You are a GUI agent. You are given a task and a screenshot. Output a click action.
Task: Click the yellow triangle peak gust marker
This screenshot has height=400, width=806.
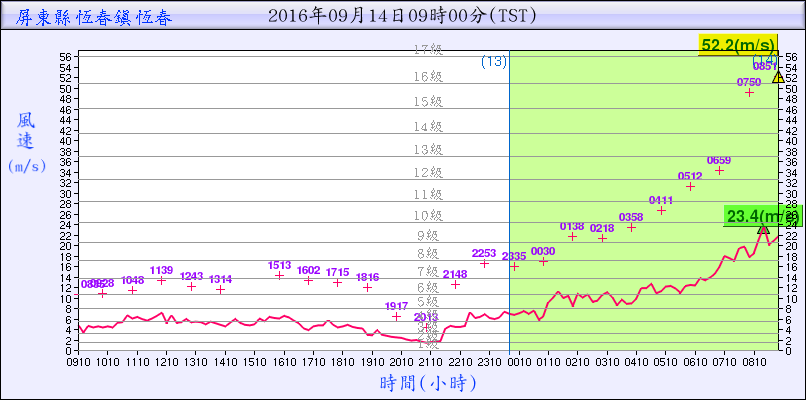click(x=778, y=77)
